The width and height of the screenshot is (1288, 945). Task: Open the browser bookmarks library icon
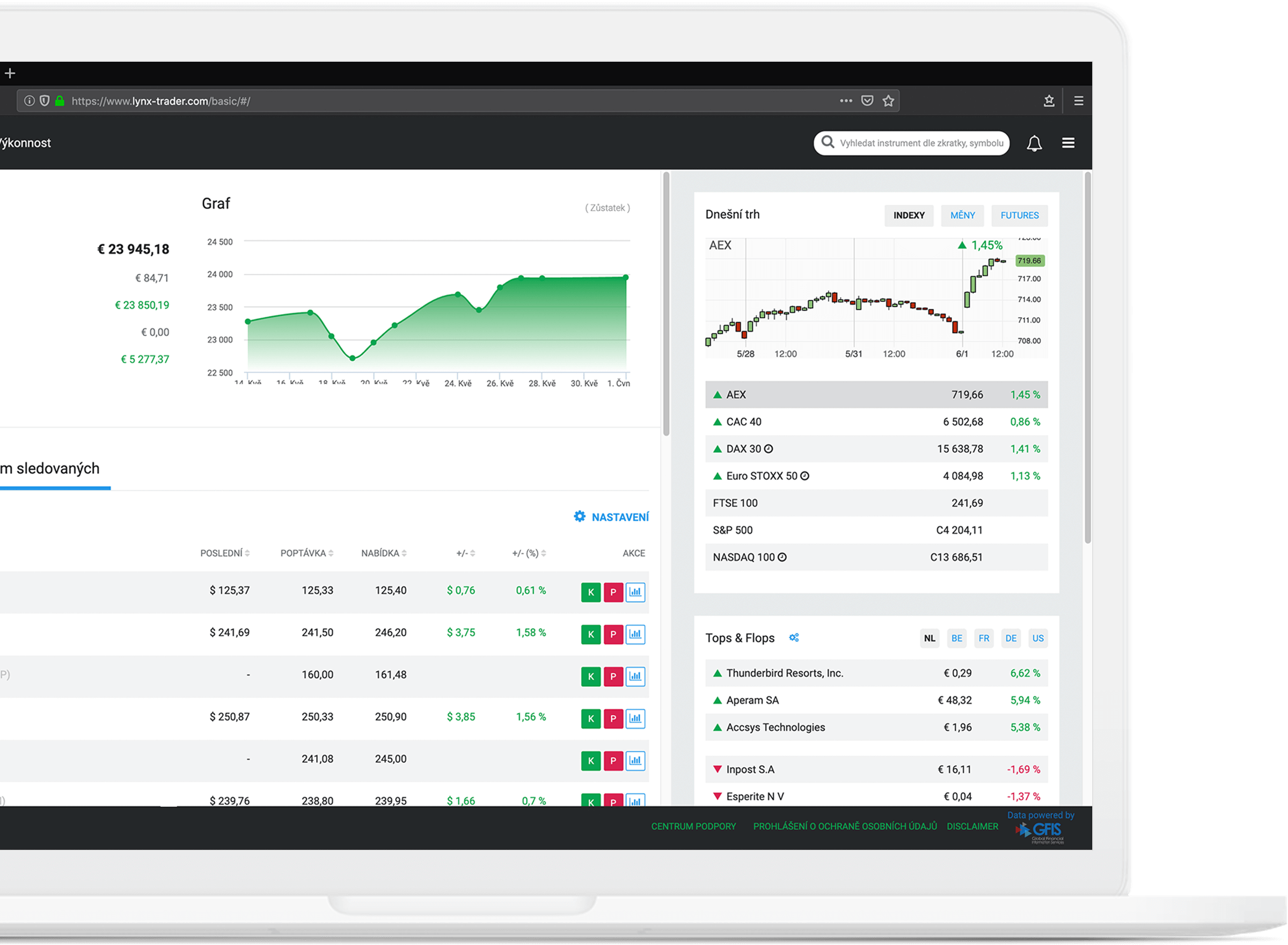pyautogui.click(x=1049, y=101)
